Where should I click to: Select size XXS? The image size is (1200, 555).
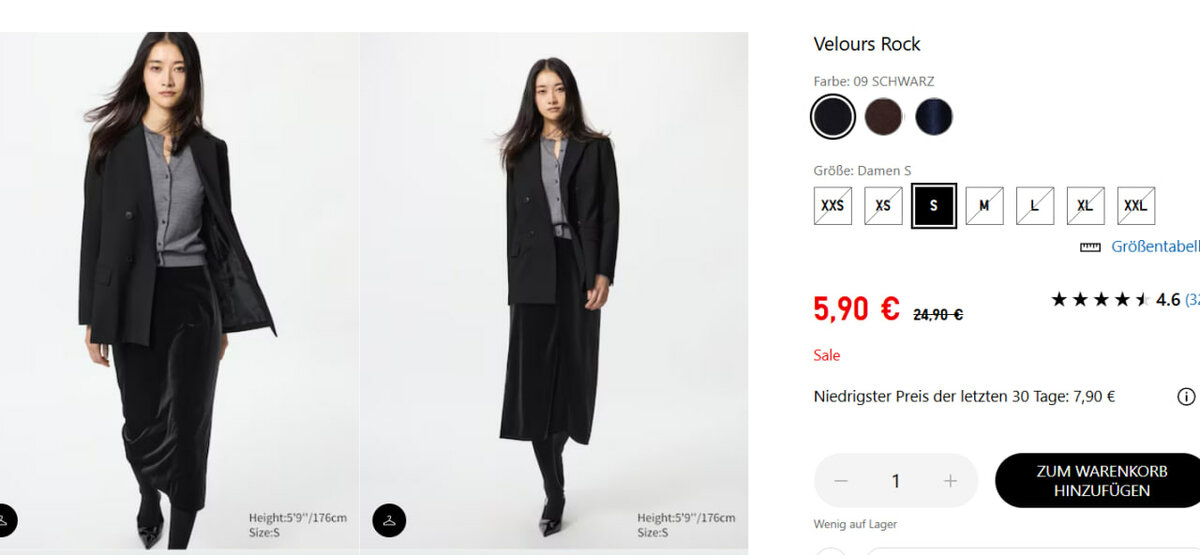pyautogui.click(x=833, y=206)
